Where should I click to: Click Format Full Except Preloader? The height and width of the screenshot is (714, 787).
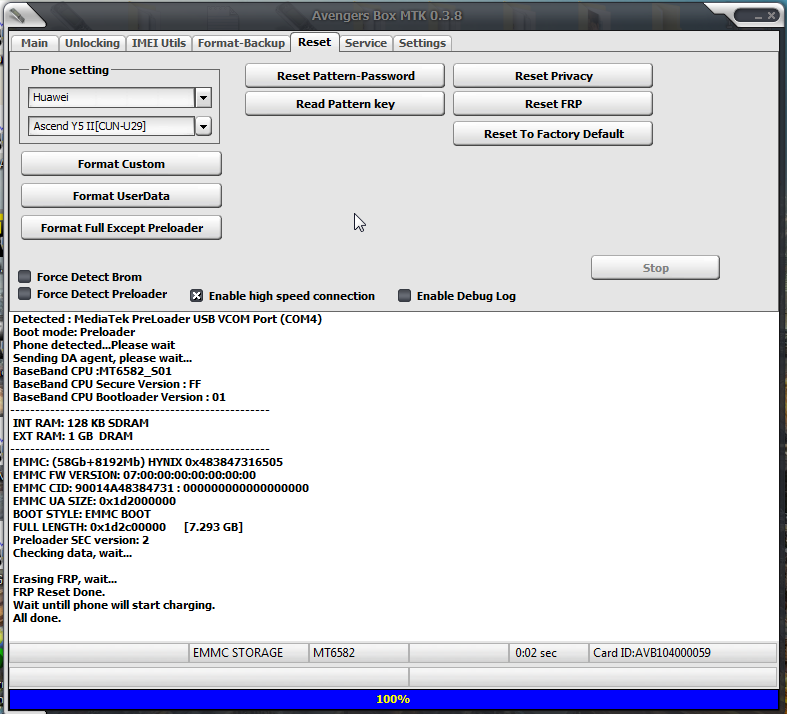click(121, 228)
